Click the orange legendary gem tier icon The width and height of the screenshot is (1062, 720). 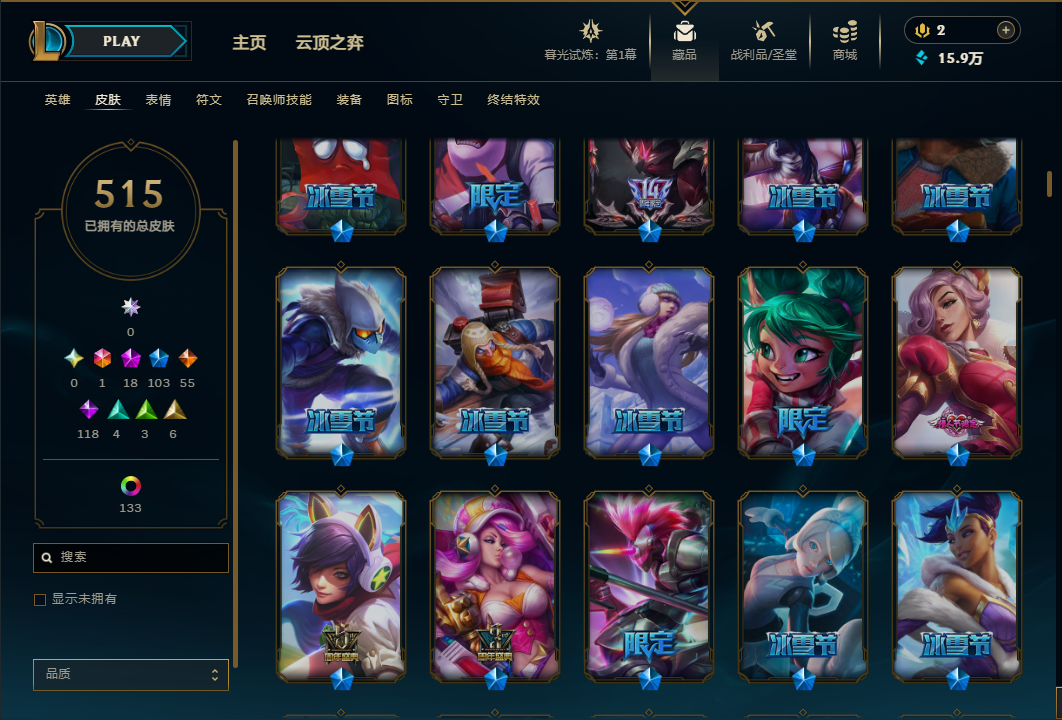coord(188,358)
